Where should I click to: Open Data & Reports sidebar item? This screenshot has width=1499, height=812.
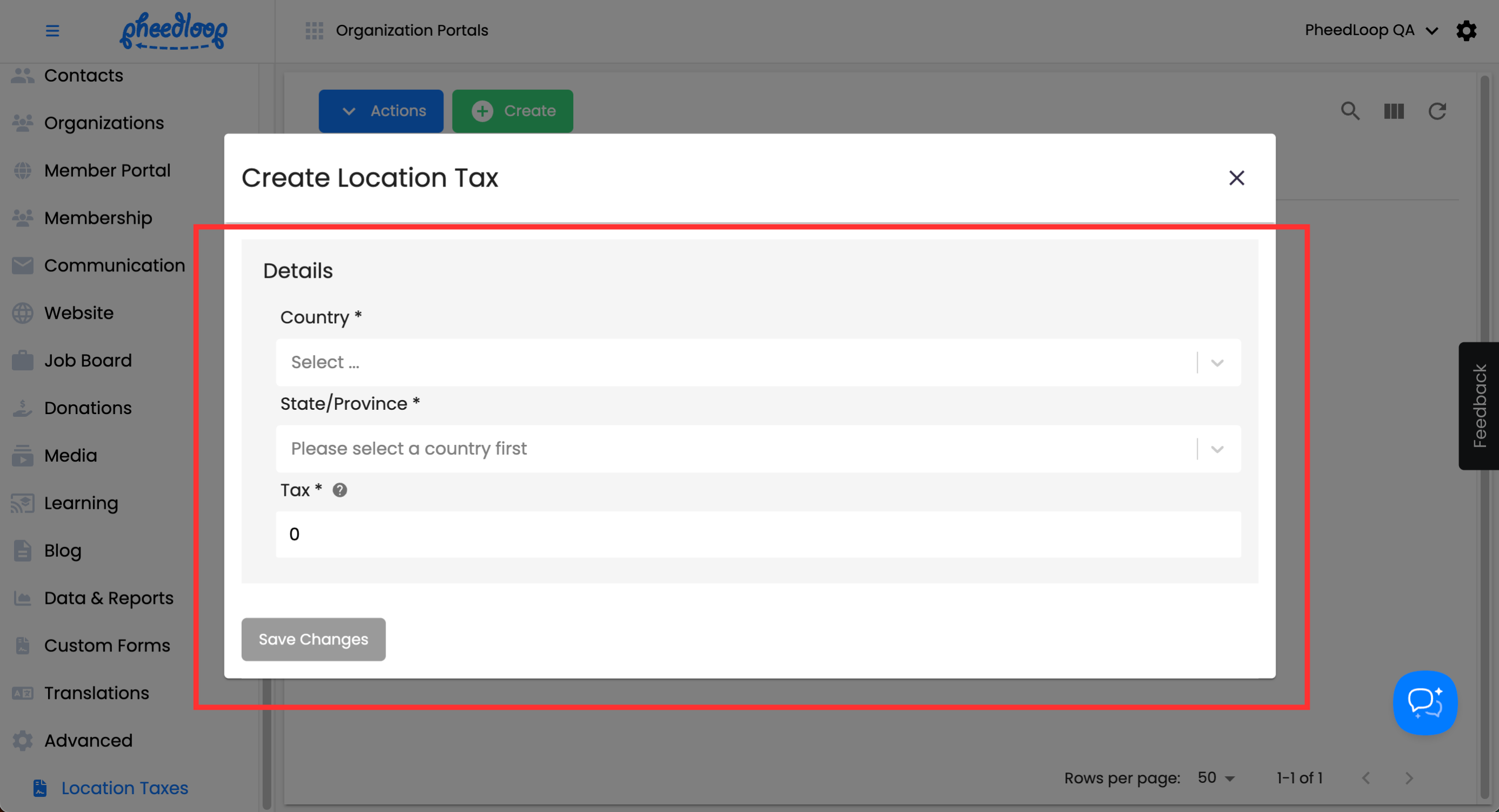pos(108,598)
